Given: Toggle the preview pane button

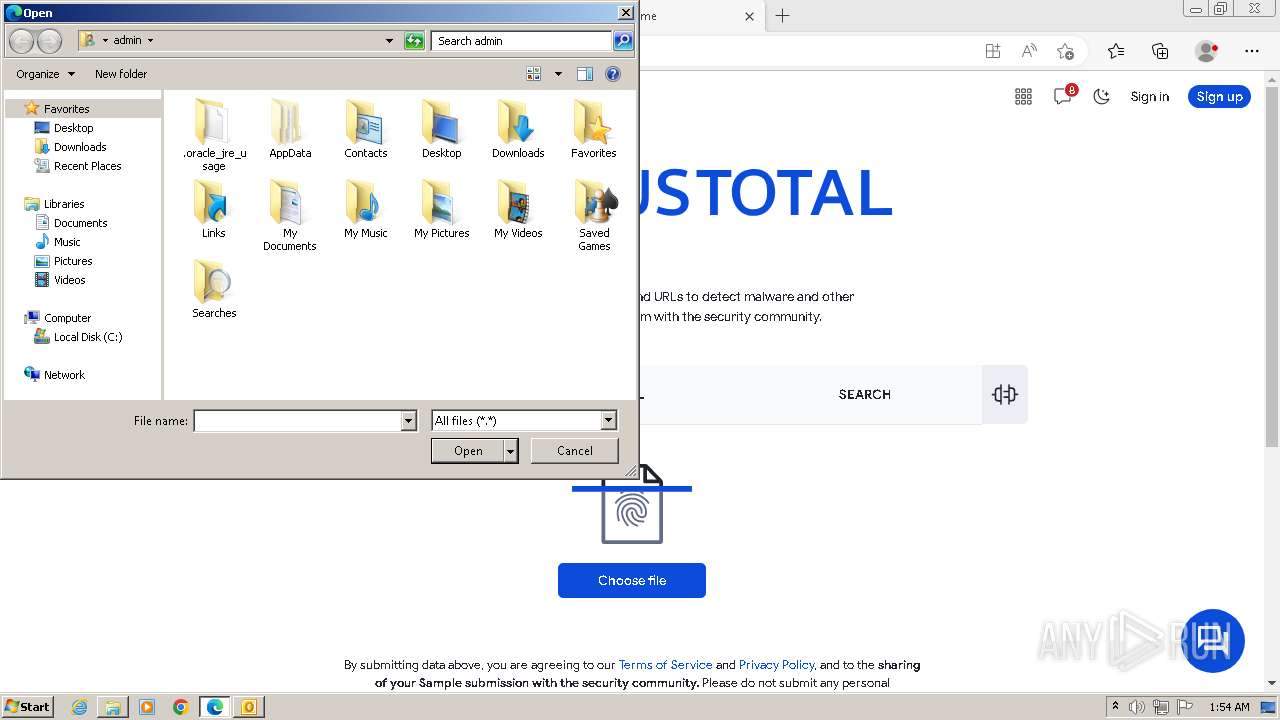Looking at the screenshot, I should click(585, 74).
